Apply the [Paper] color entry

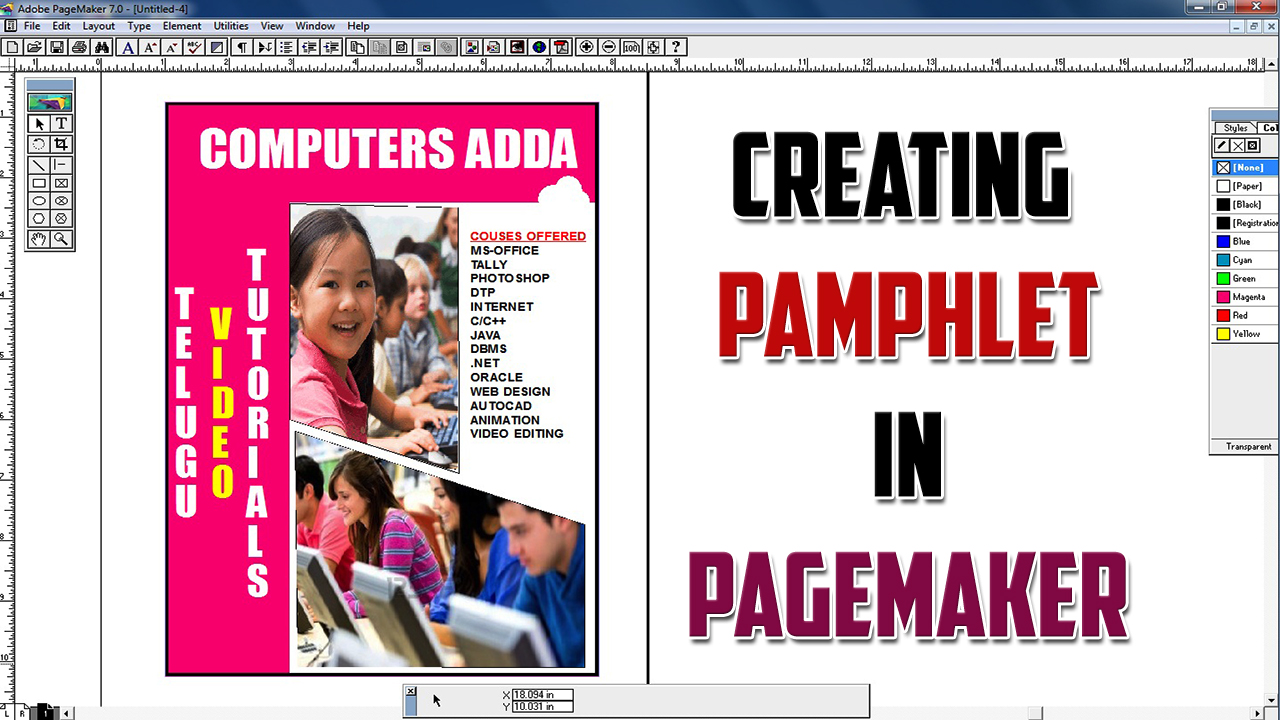[1246, 185]
